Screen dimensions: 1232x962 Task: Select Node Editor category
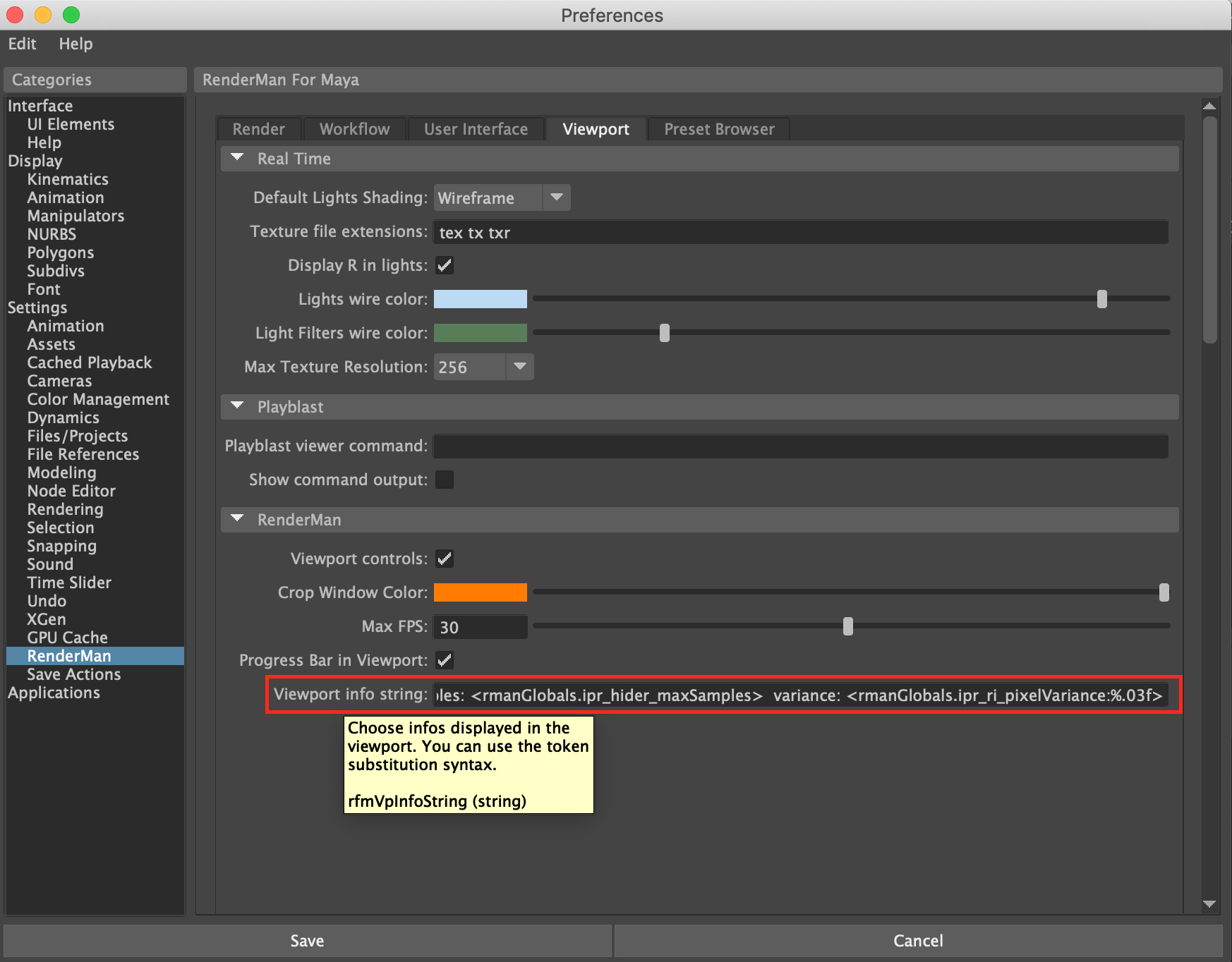click(x=71, y=491)
